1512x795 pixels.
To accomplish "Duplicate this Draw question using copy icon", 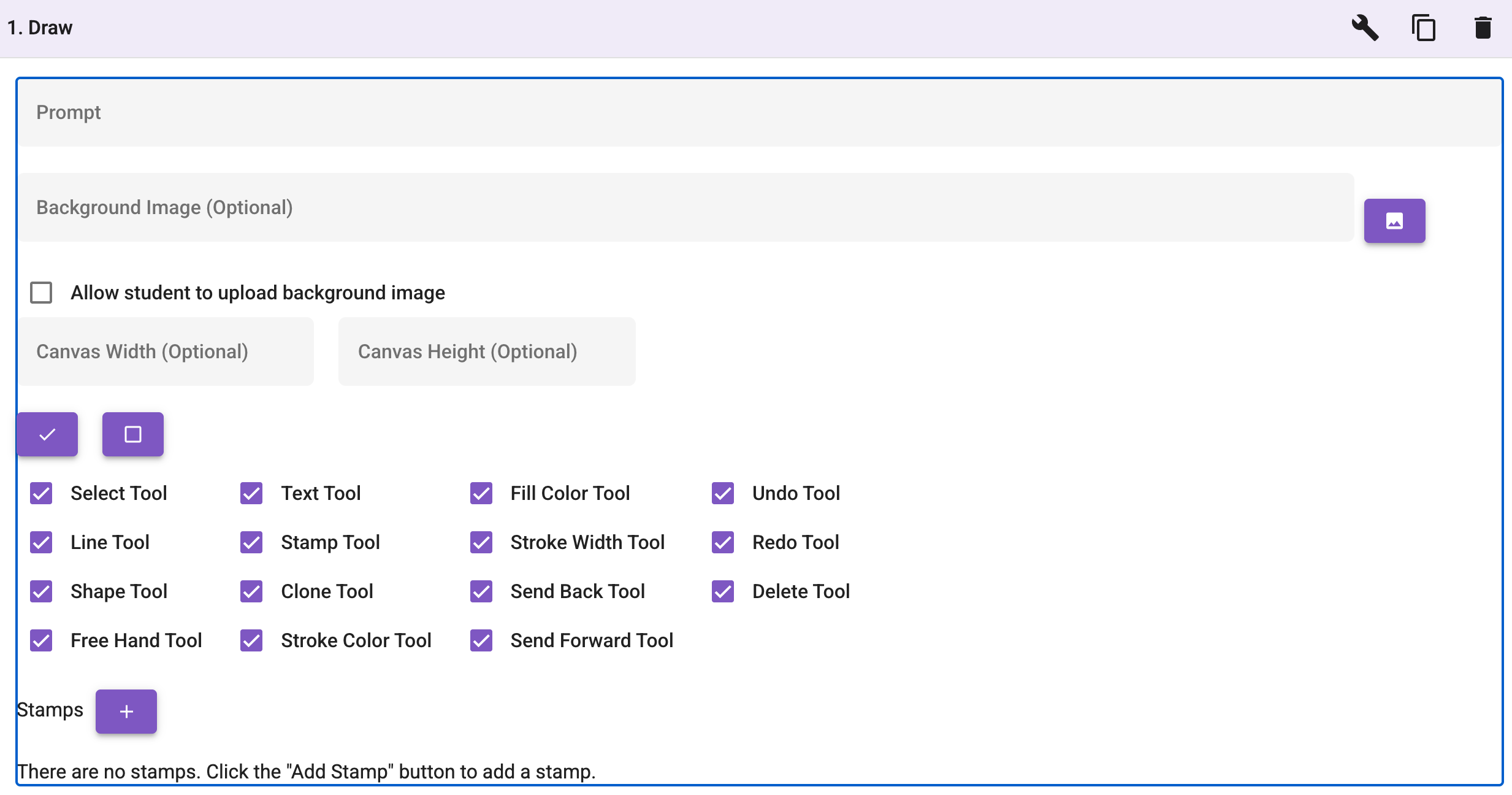I will (x=1424, y=28).
